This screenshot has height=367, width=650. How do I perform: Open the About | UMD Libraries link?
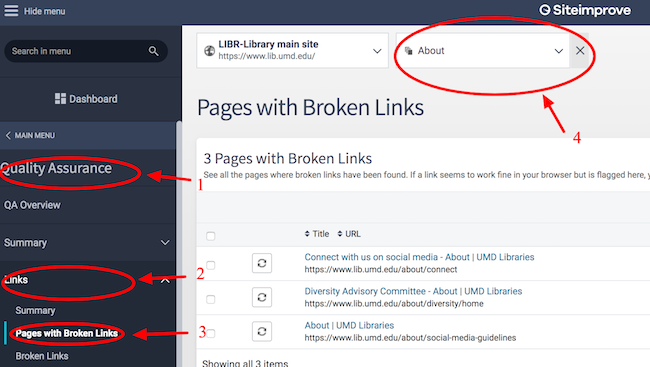(x=349, y=325)
